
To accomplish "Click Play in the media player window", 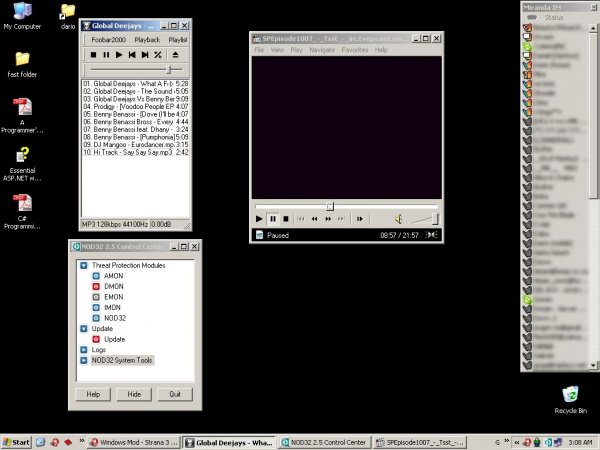I will pyautogui.click(x=259, y=219).
